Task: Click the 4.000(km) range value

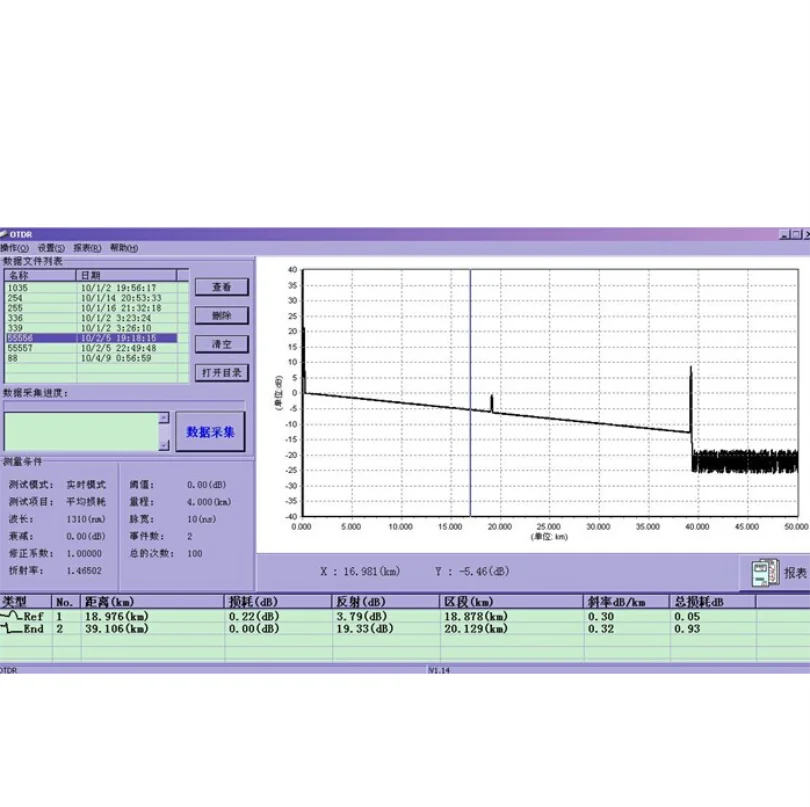Action: tap(209, 502)
